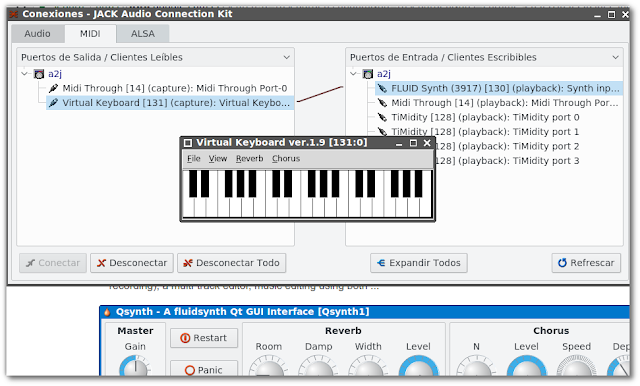The width and height of the screenshot is (640, 386).
Task: Click Restart button in Qsynth window
Action: 204,338
